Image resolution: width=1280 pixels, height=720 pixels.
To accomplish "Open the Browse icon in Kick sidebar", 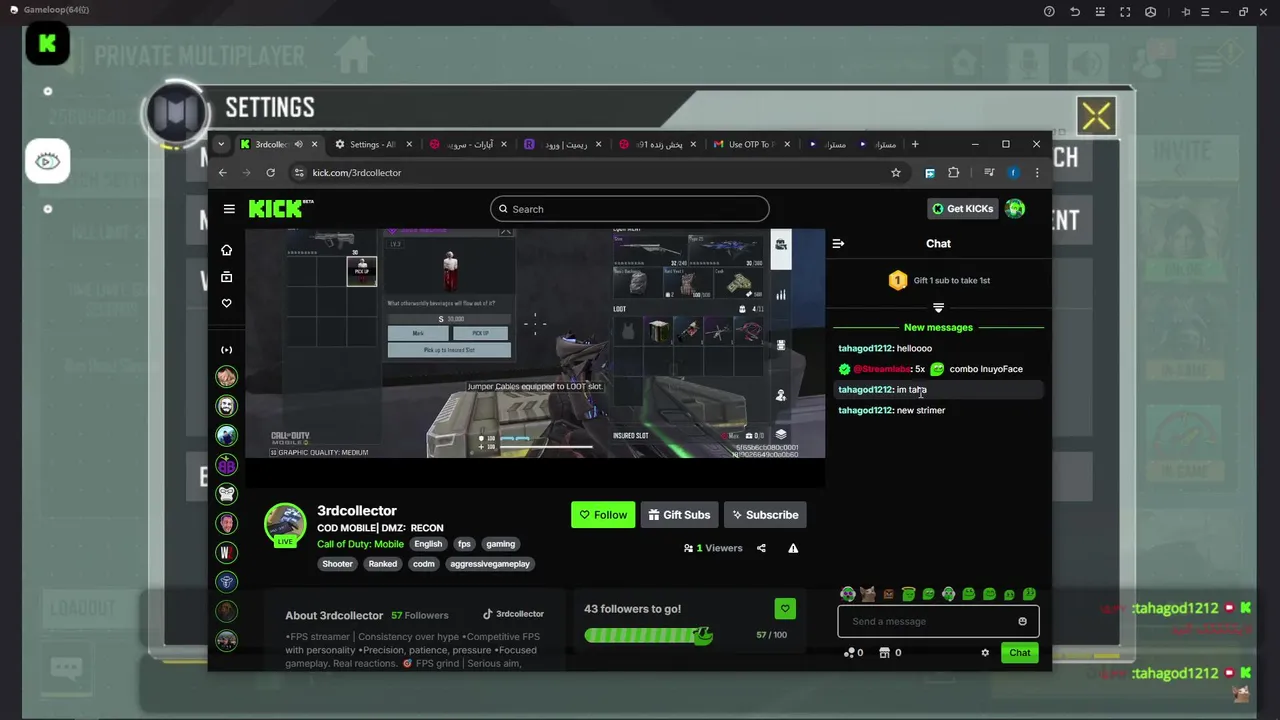I will 227,277.
